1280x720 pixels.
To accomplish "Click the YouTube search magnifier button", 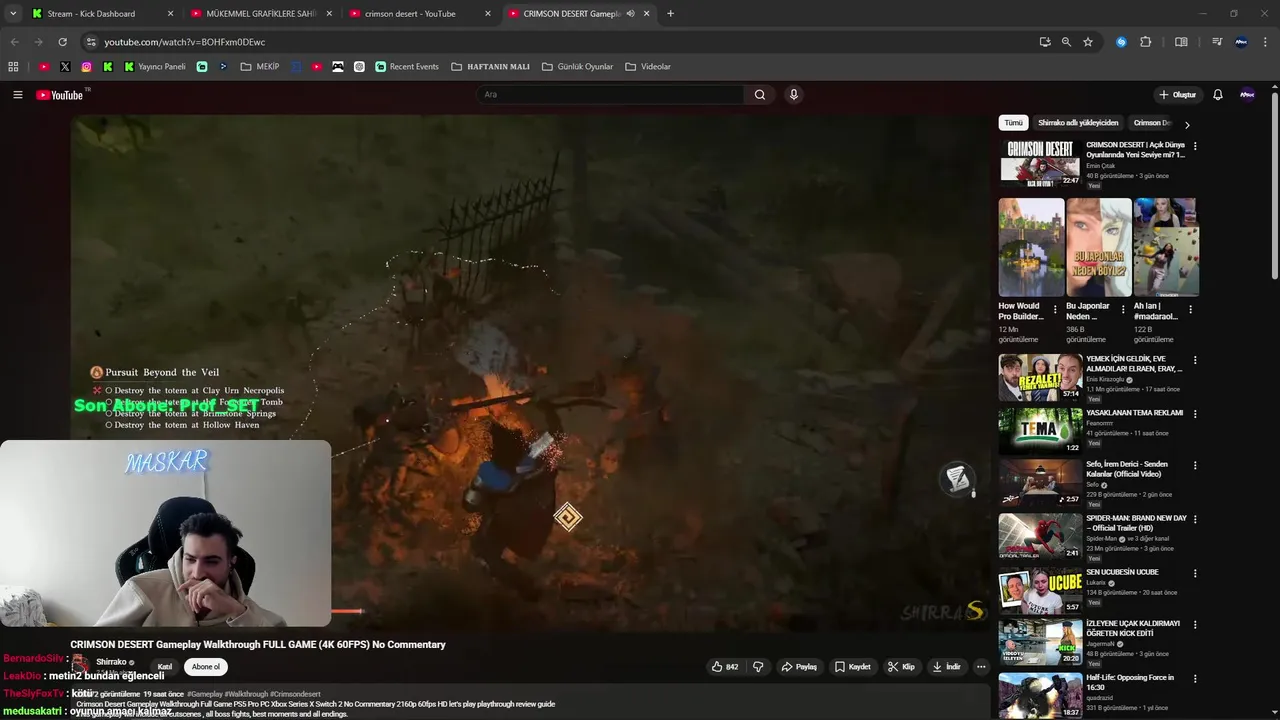I will (x=760, y=95).
